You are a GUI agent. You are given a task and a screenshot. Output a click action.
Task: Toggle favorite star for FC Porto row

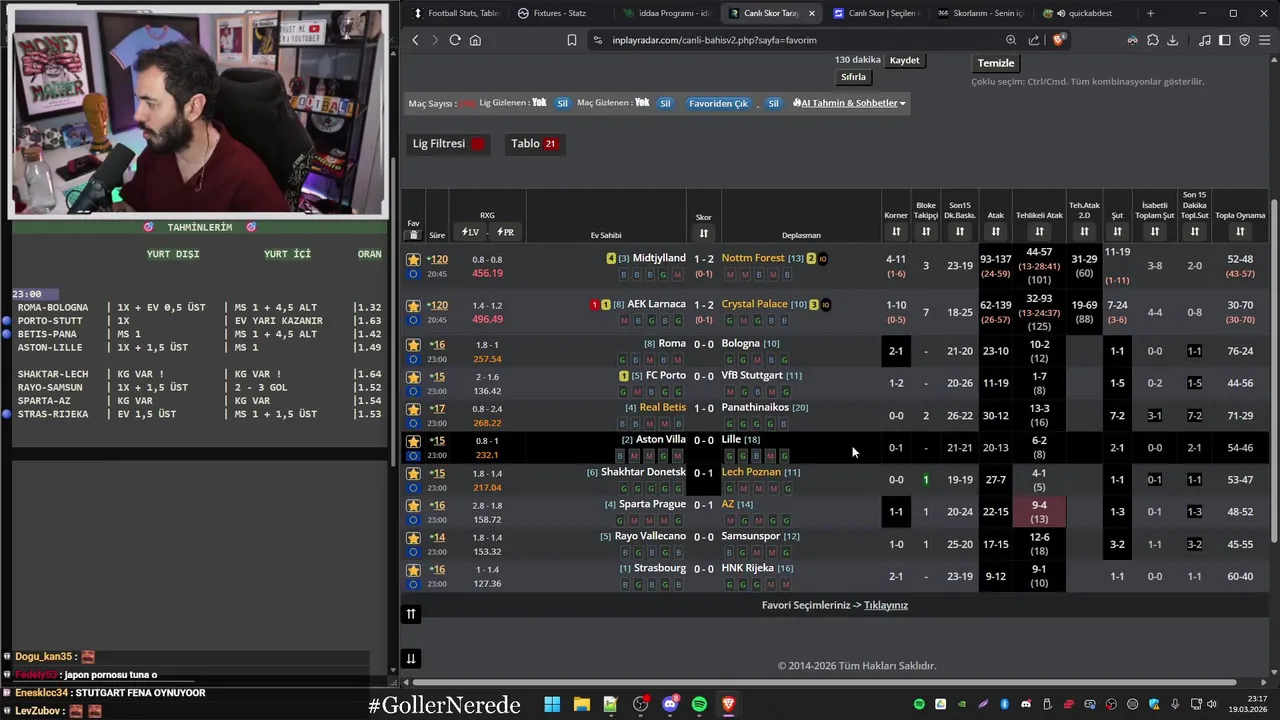pos(413,377)
